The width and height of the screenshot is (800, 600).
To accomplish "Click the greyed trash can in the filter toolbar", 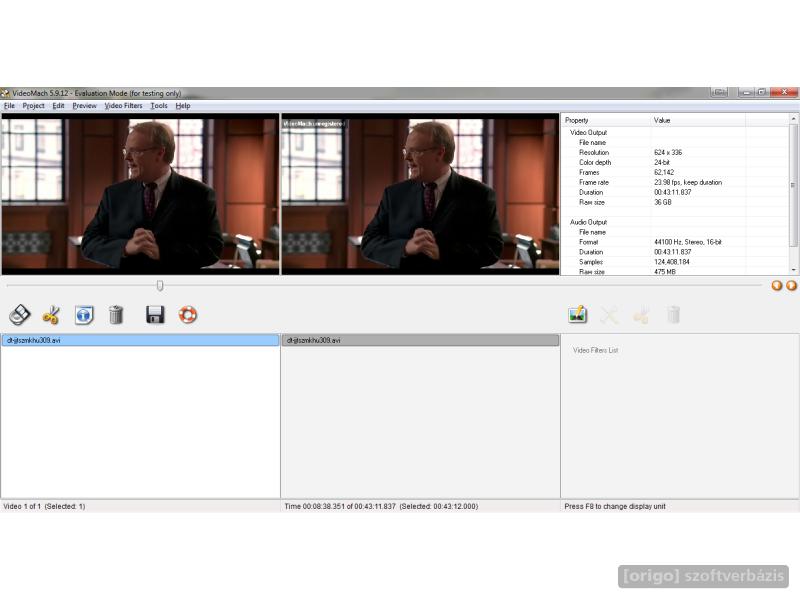I will point(673,315).
